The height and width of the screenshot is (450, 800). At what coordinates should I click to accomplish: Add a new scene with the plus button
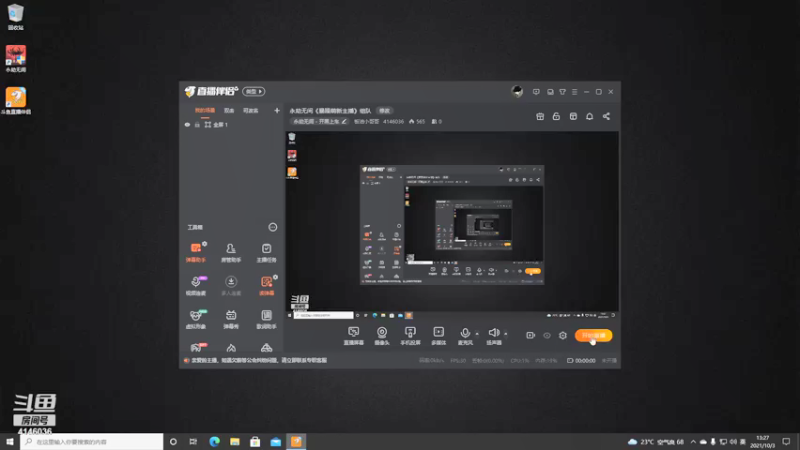point(277,110)
